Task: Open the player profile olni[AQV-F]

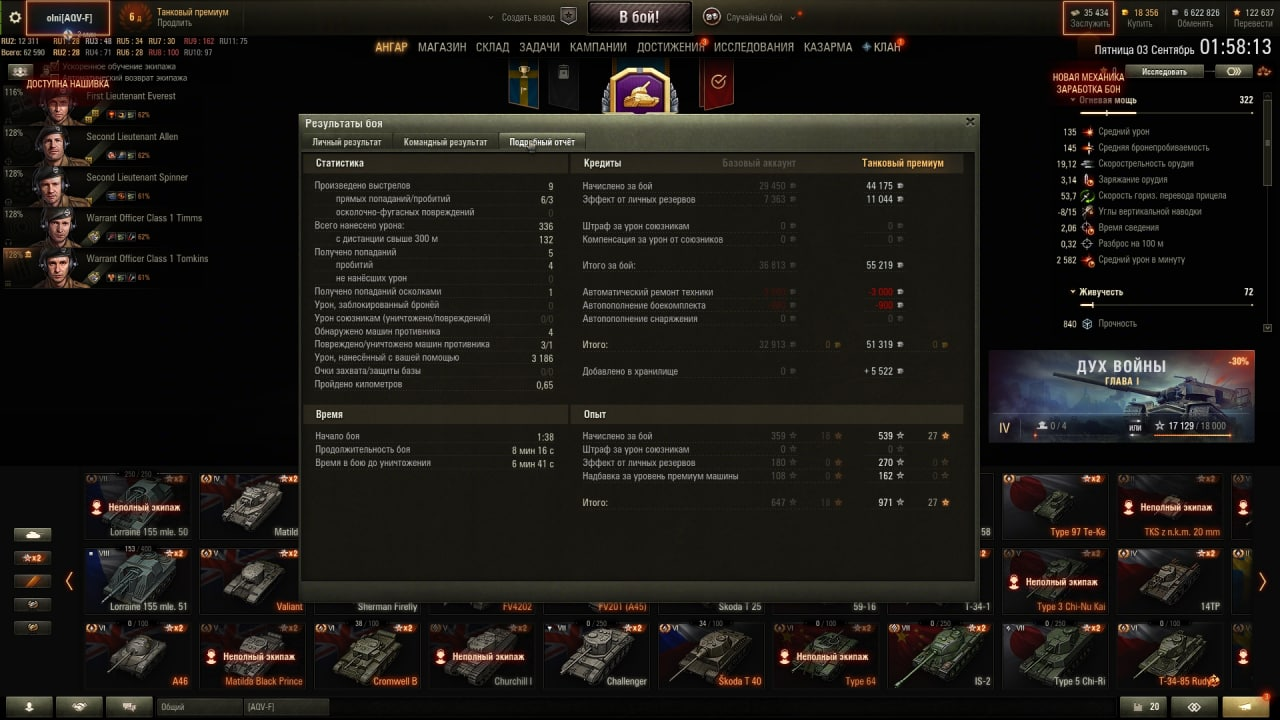Action: pos(67,17)
